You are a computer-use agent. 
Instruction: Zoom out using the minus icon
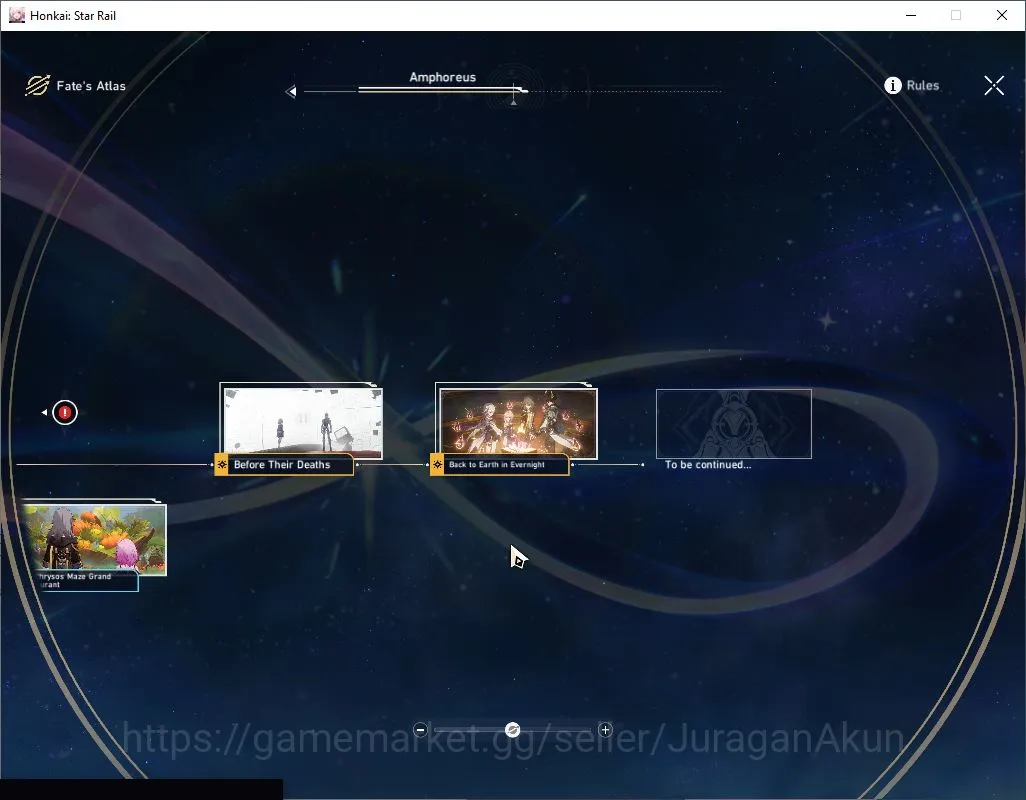(x=421, y=730)
